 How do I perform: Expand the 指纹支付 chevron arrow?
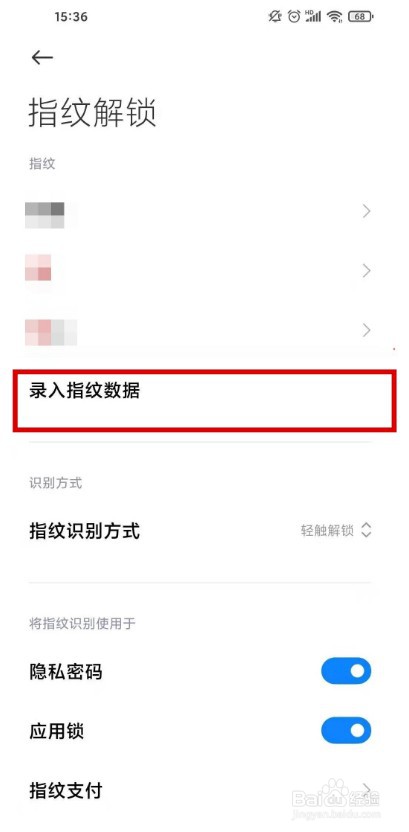click(366, 787)
